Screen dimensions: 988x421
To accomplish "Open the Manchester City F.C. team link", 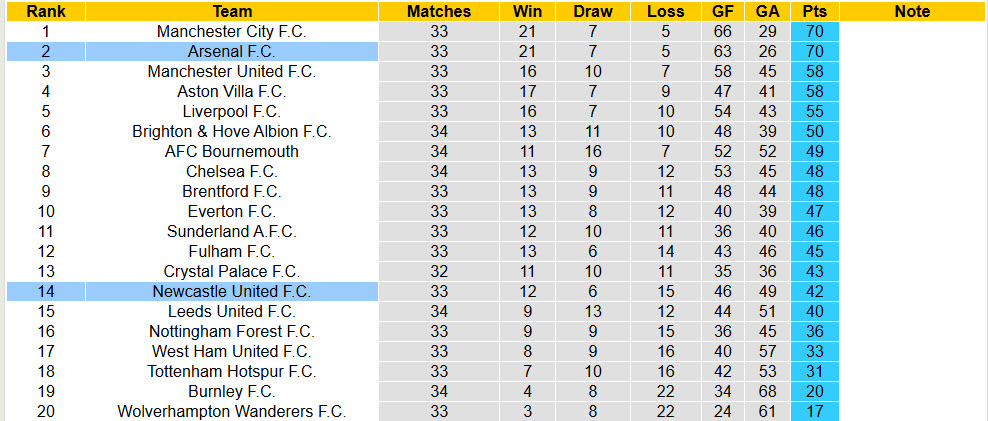I will 232,32.
